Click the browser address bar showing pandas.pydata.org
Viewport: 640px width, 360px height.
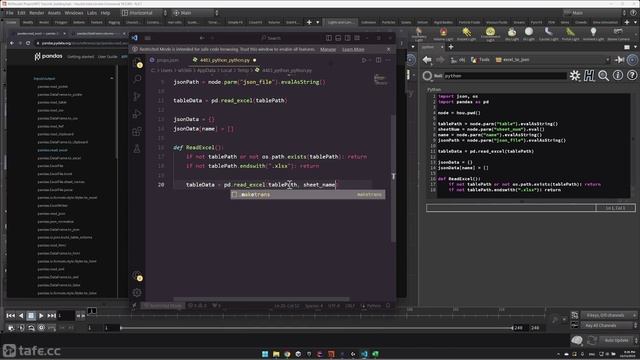(x=82, y=43)
